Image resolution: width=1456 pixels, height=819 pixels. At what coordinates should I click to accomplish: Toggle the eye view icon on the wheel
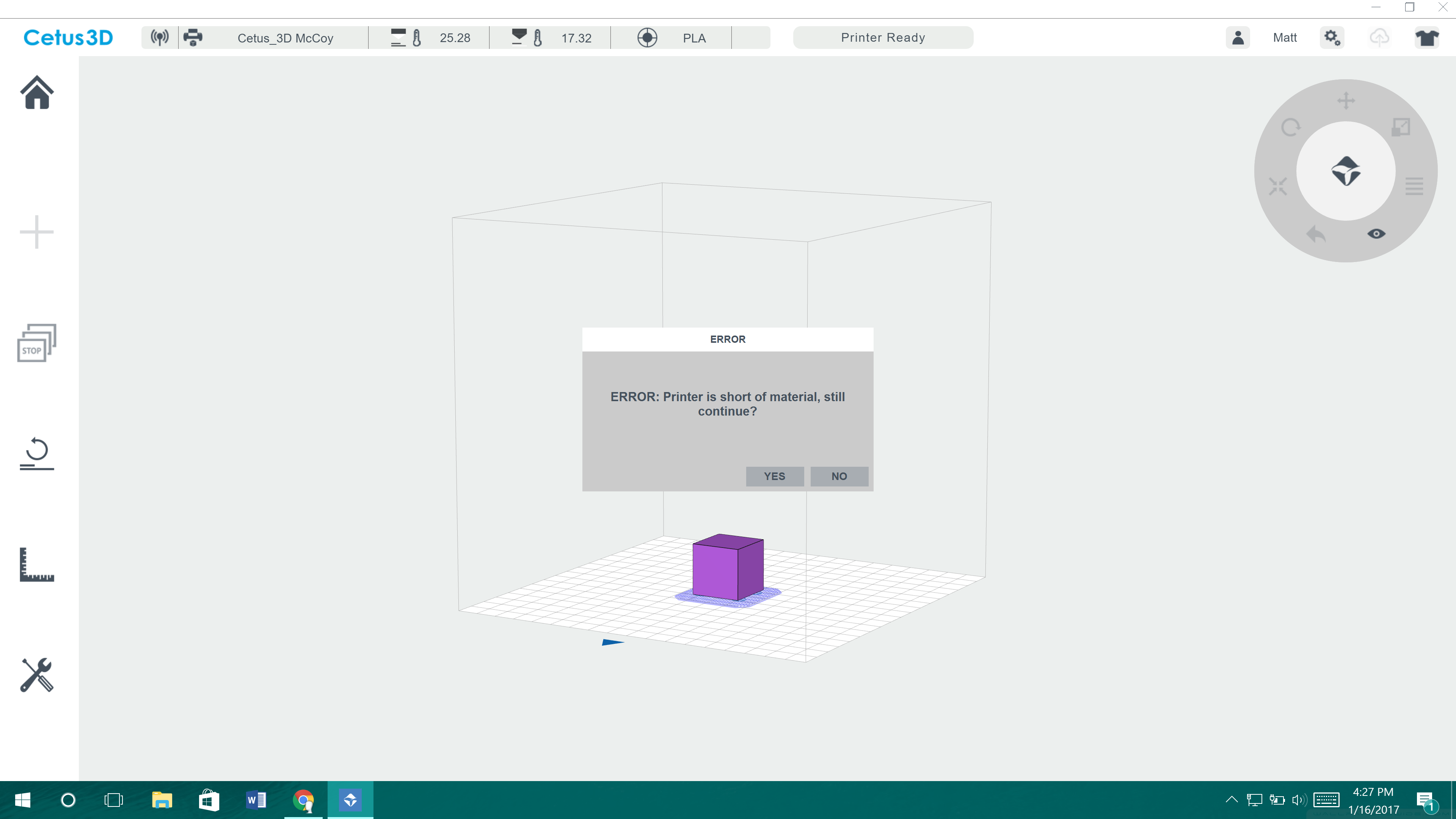1376,234
